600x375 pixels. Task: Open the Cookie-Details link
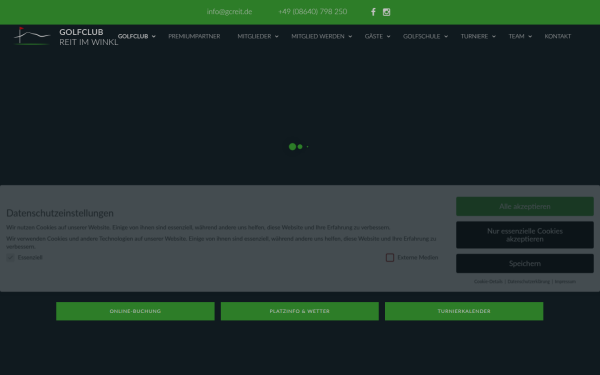(488, 281)
